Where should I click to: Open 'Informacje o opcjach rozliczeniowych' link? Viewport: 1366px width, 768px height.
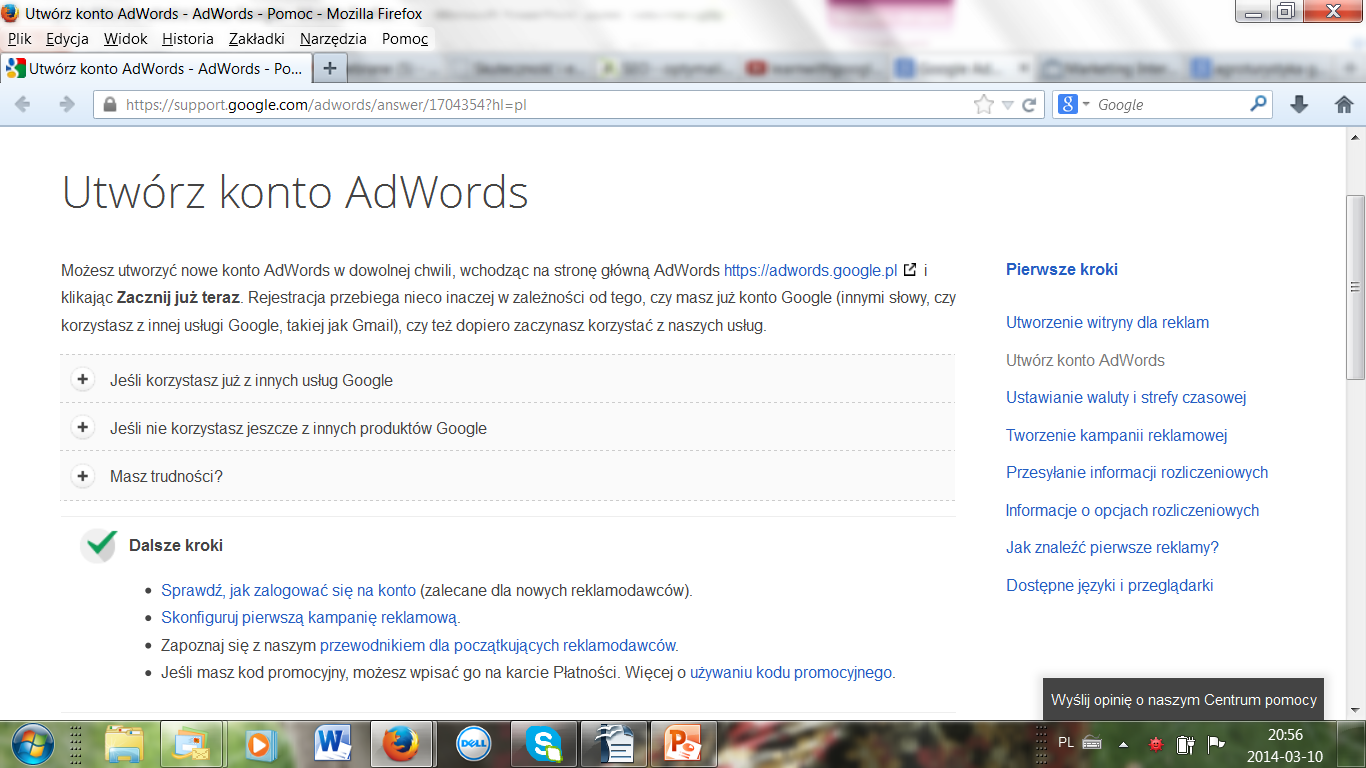coord(1132,510)
